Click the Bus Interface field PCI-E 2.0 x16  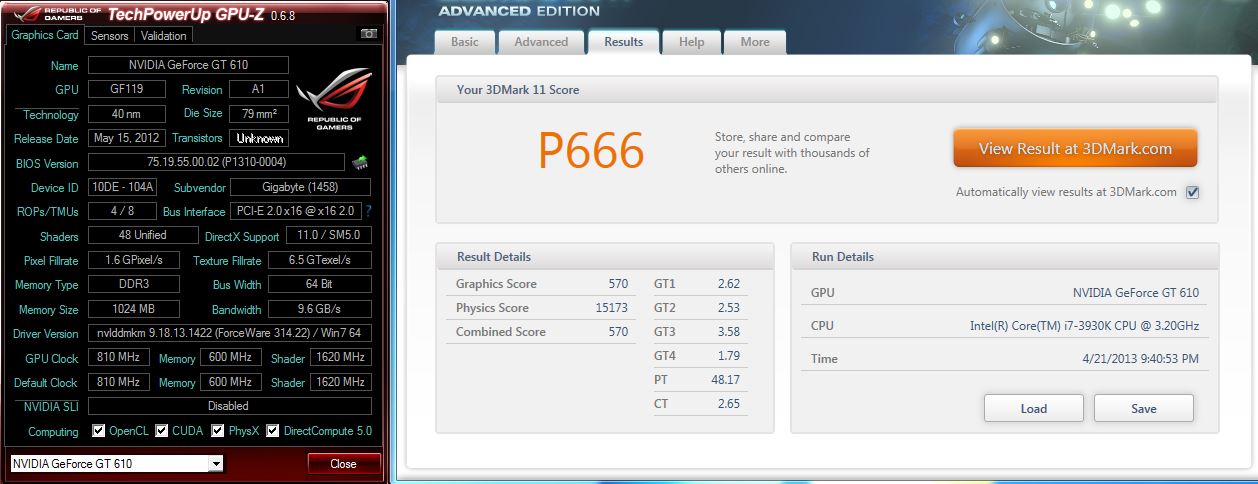295,211
